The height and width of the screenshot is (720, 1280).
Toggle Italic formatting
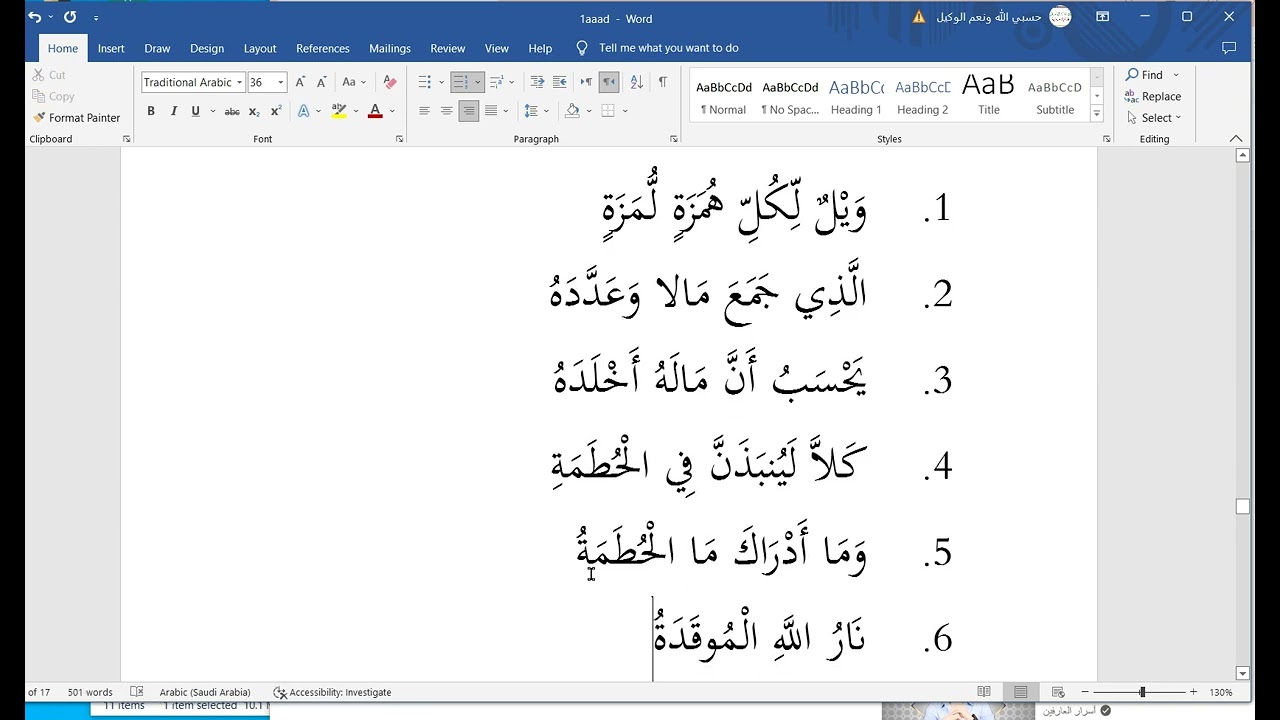(x=173, y=111)
